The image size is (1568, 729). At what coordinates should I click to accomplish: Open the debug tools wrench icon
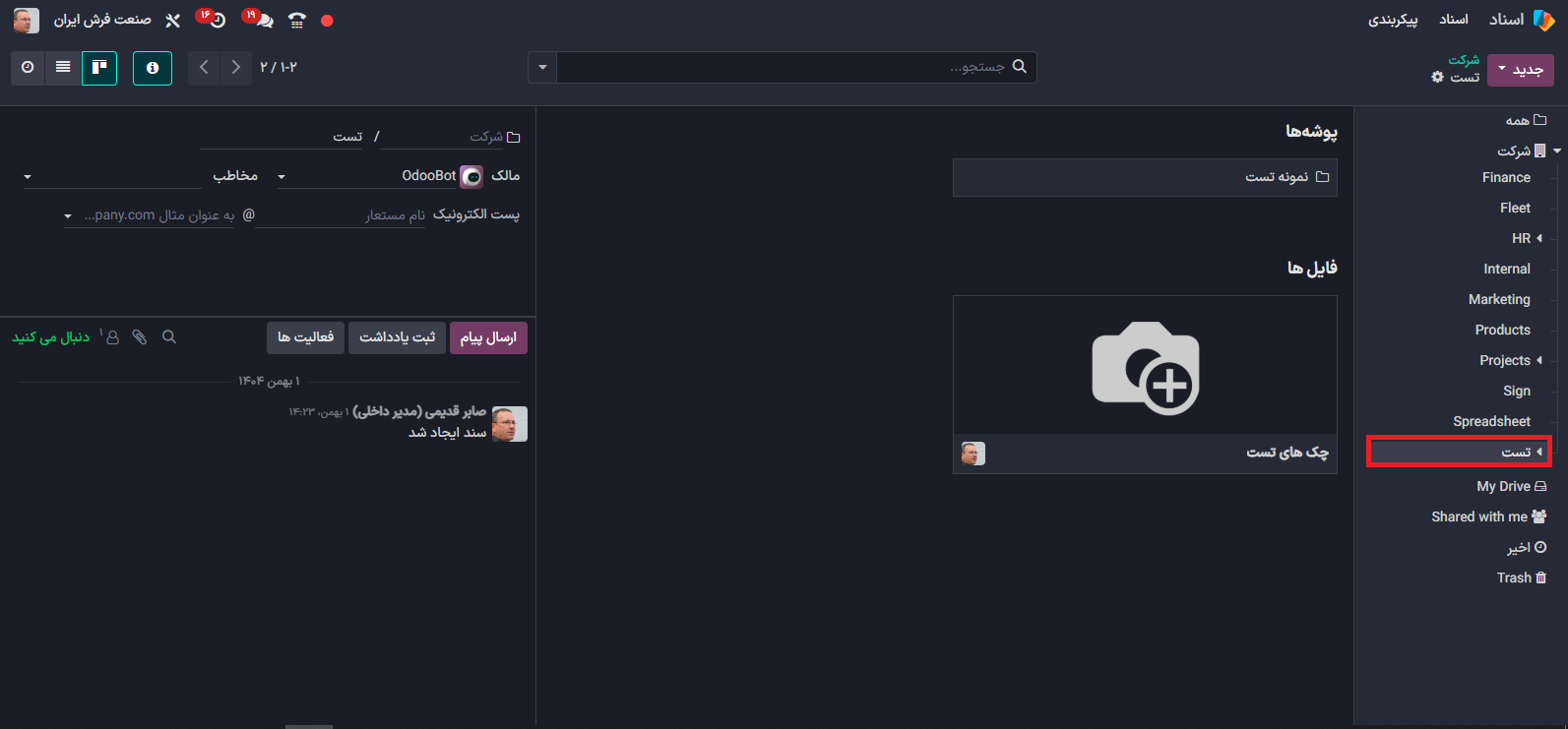(x=173, y=21)
